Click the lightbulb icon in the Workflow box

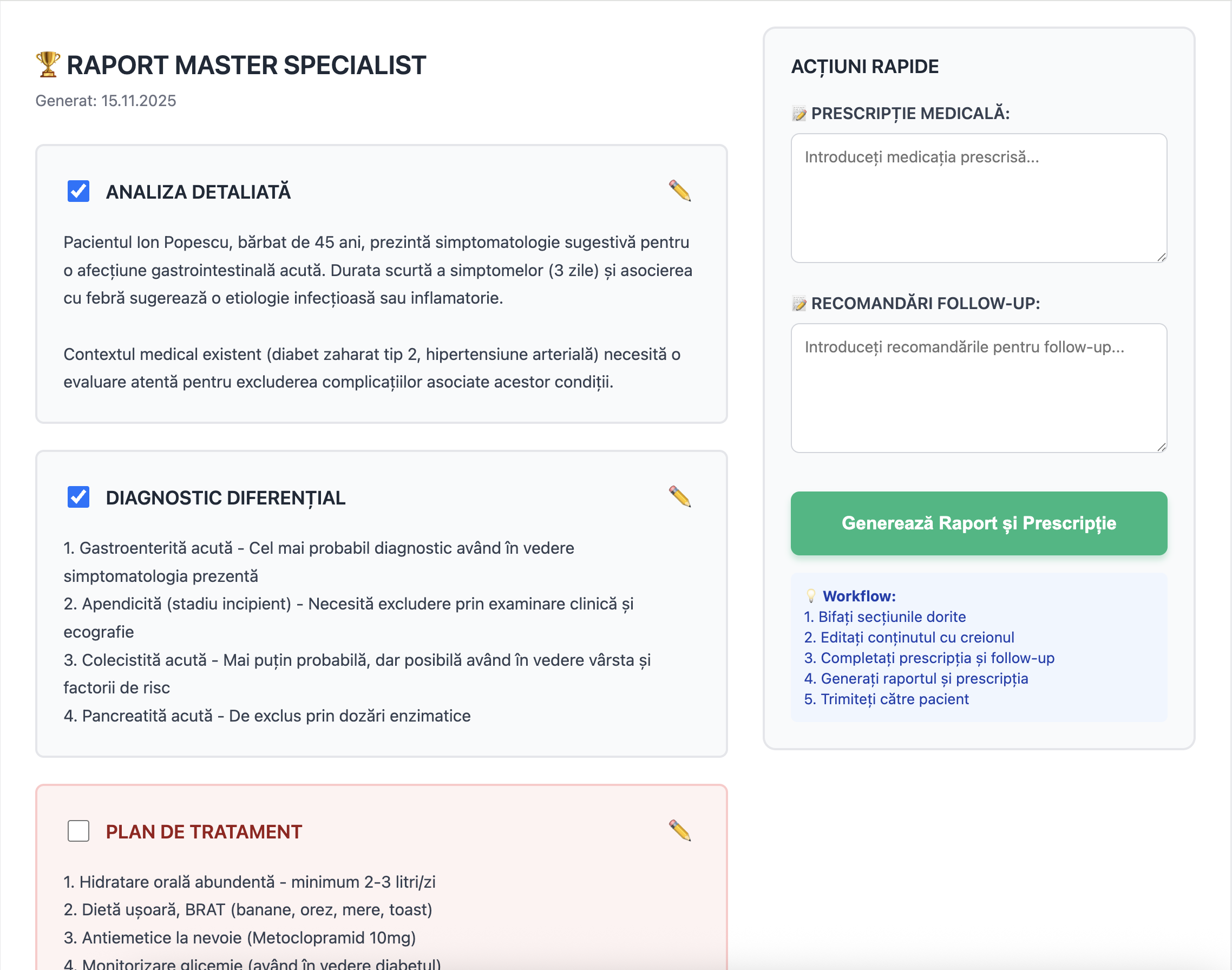pos(810,597)
